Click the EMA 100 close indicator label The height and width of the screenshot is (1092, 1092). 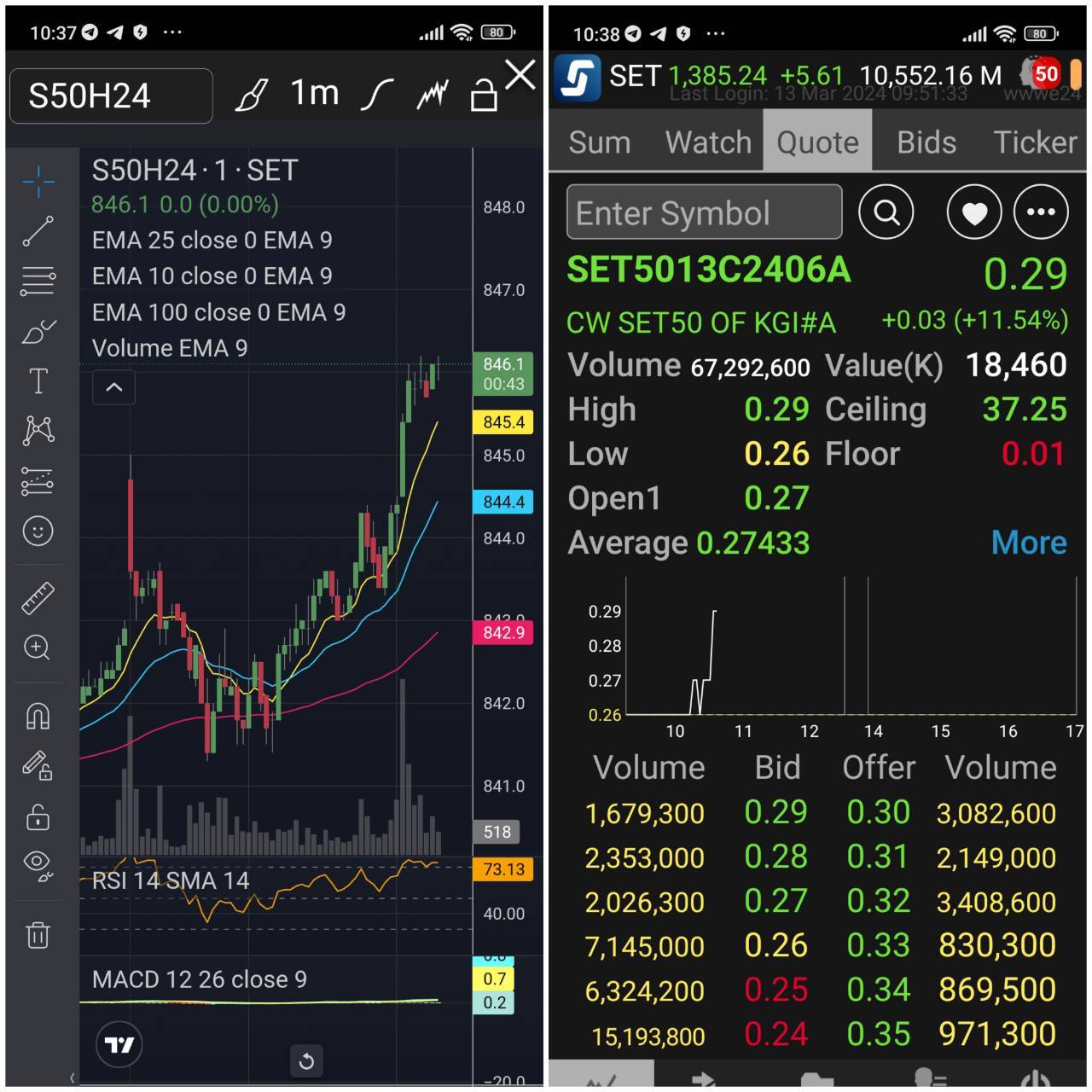click(x=219, y=312)
